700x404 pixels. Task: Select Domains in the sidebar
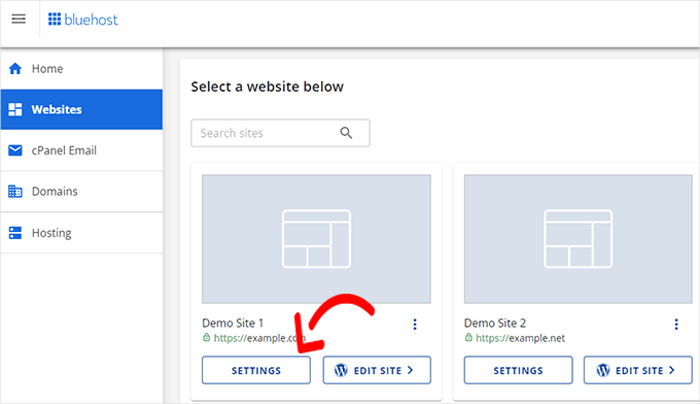[x=54, y=191]
